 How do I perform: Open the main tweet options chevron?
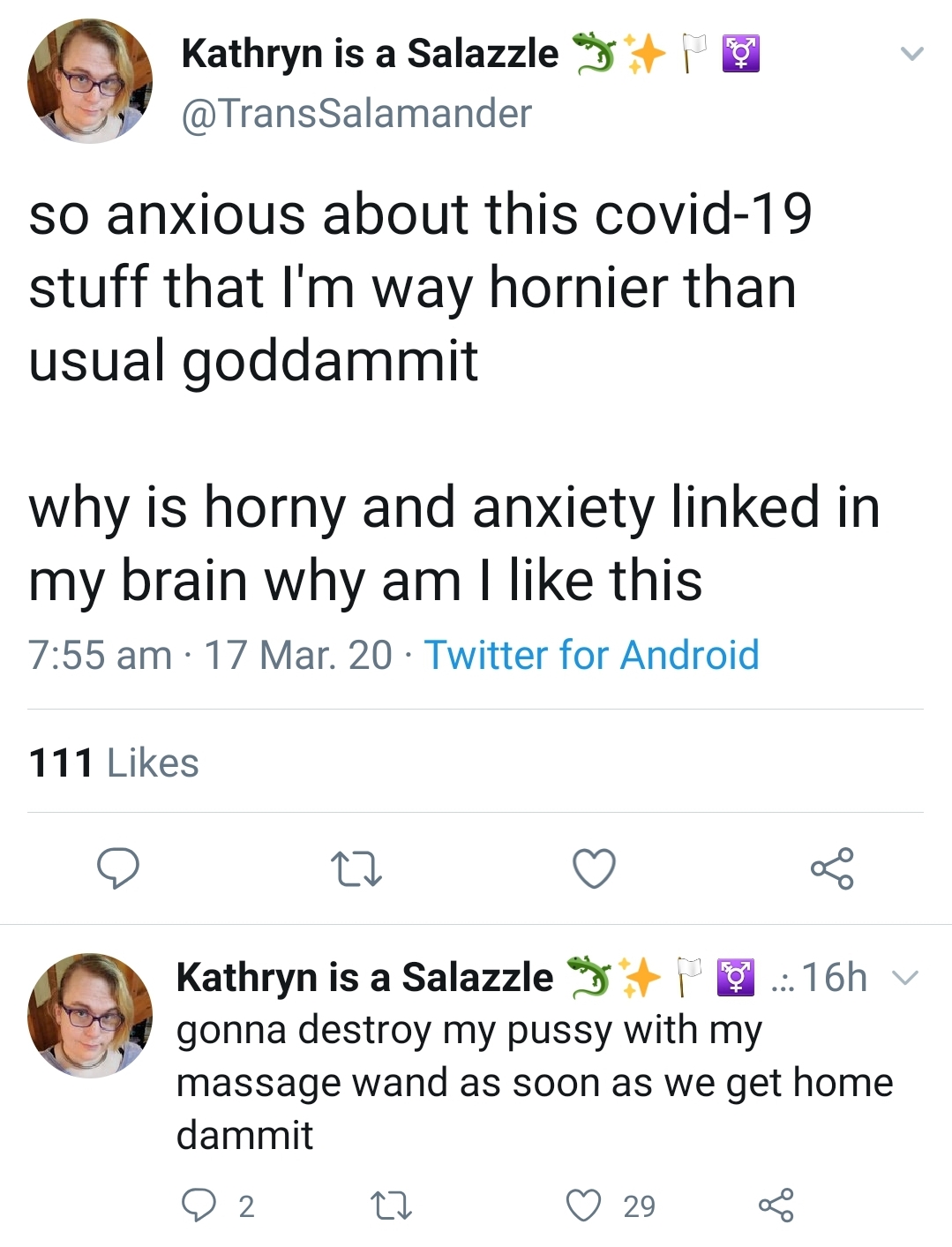click(911, 54)
